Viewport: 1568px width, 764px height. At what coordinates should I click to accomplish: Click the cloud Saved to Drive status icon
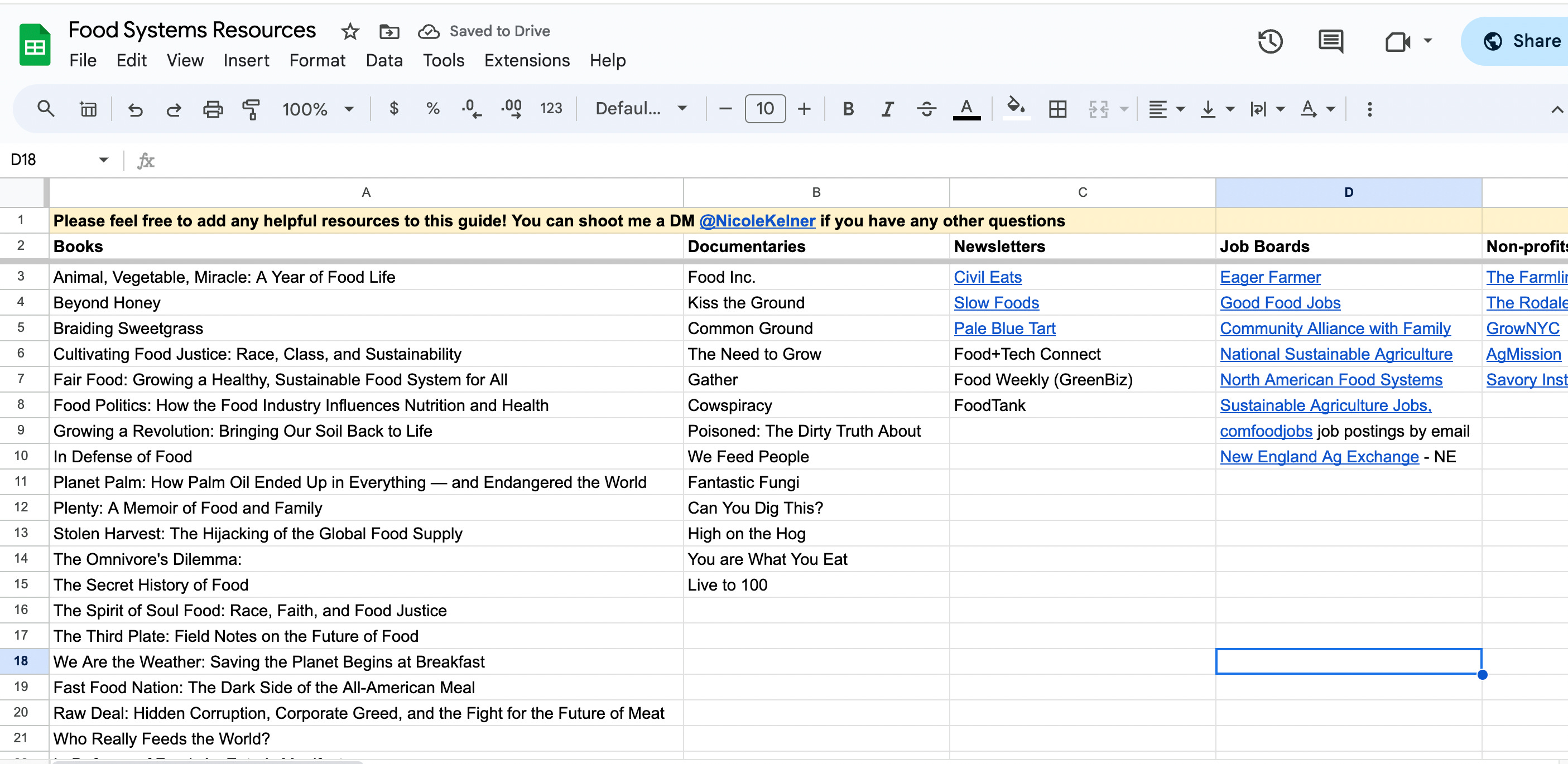(x=429, y=31)
